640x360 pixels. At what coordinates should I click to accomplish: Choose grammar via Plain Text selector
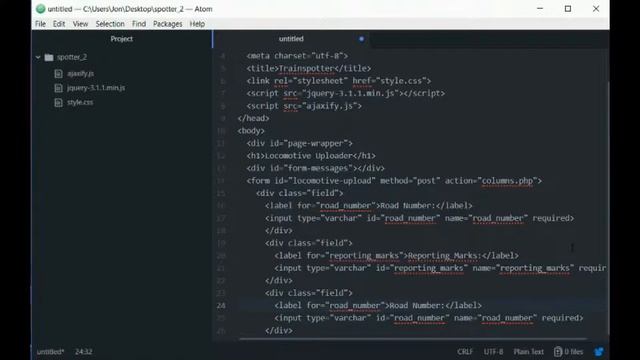coord(528,352)
